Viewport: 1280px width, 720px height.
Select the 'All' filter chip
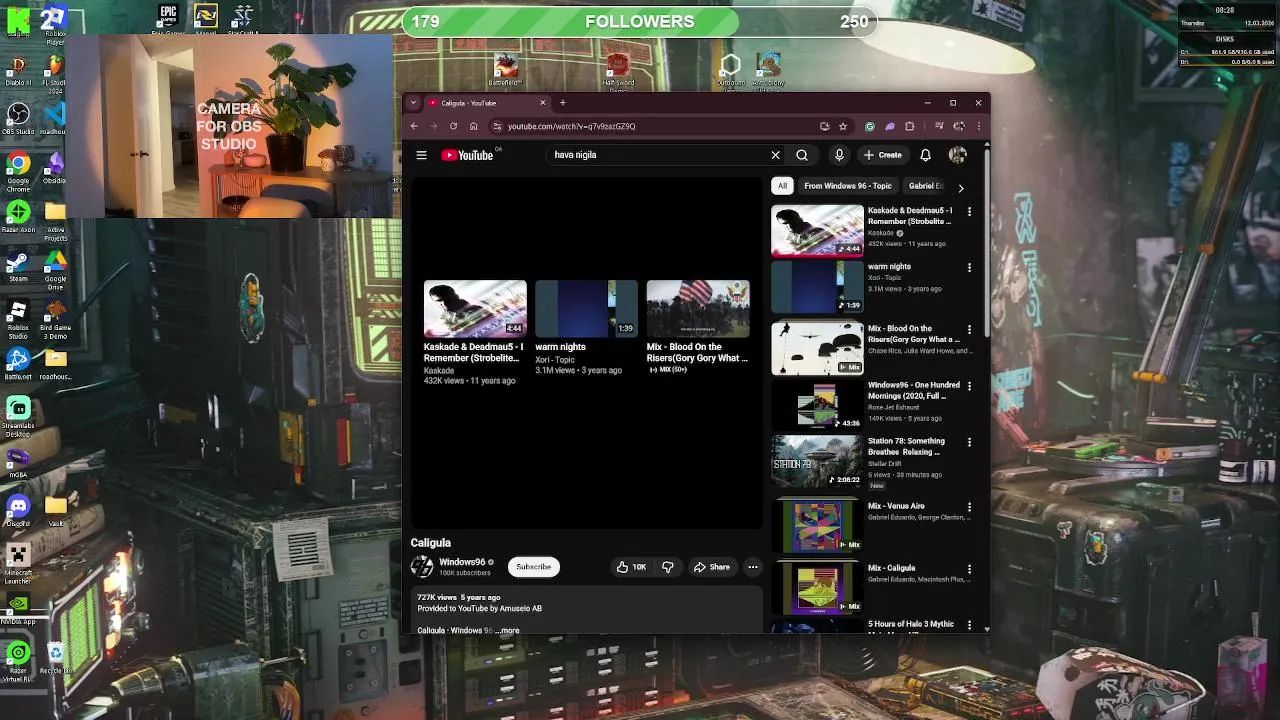[x=782, y=186]
